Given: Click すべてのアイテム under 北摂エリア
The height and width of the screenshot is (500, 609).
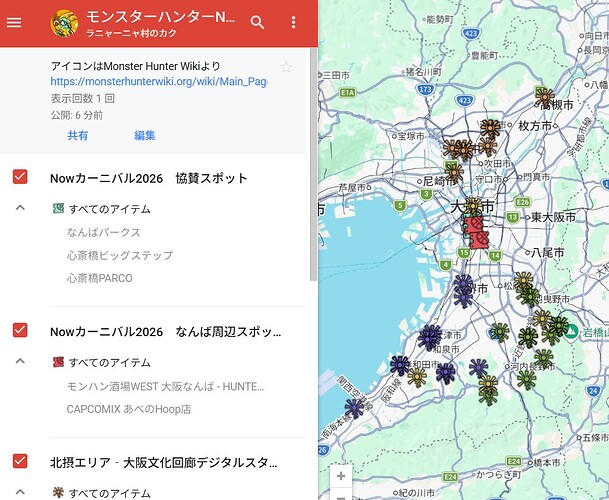Looking at the screenshot, I should coord(110,493).
